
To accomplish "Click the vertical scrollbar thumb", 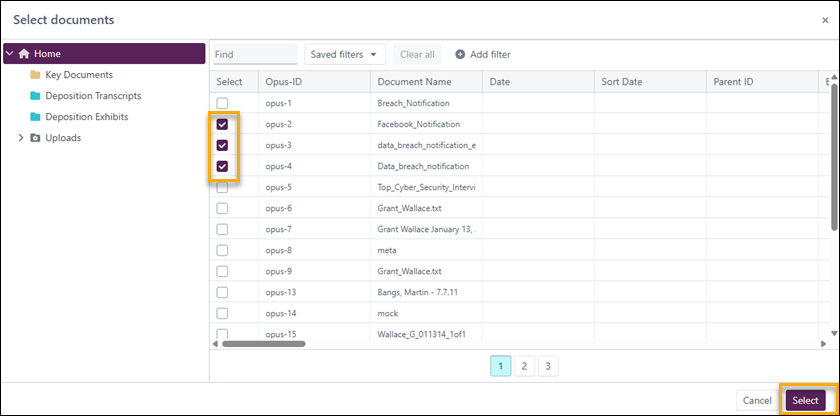I will [835, 157].
